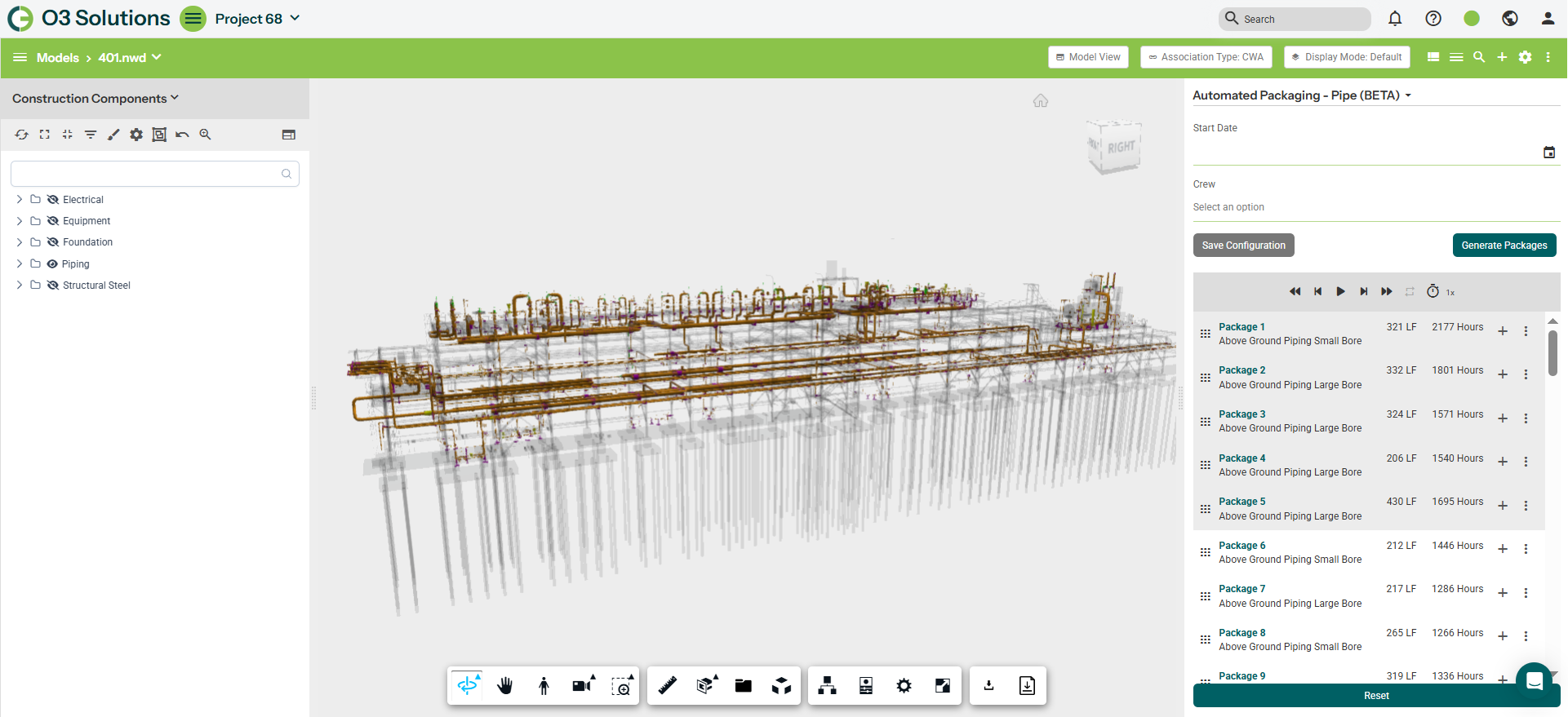The height and width of the screenshot is (717, 1568).
Task: Open the main hamburger menu beside logo
Action: (x=193, y=19)
